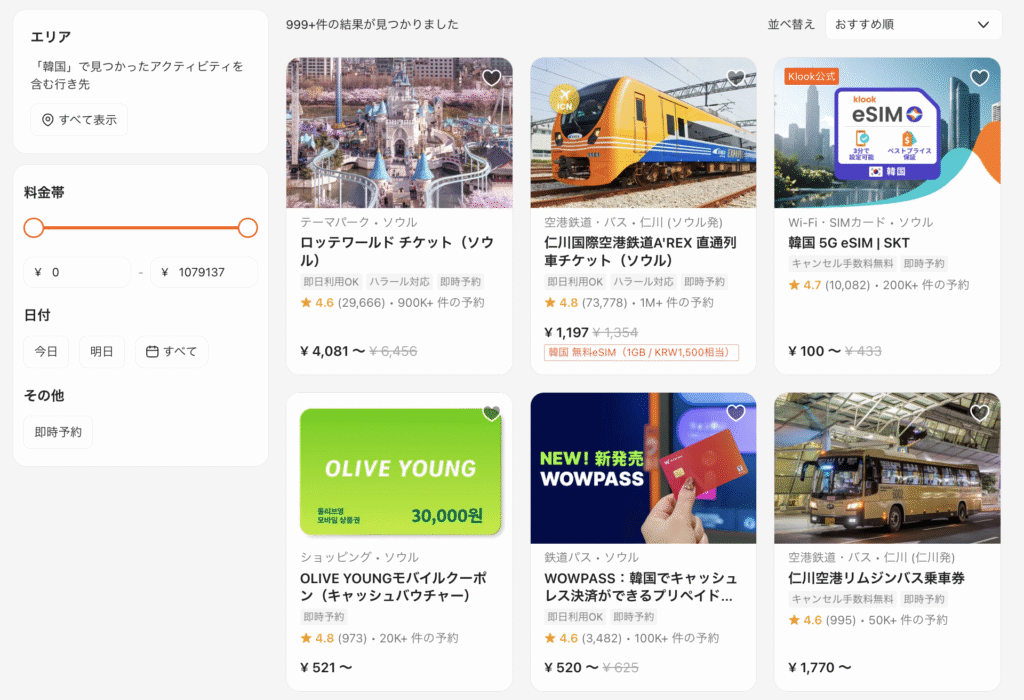Viewport: 1024px width, 700px height.
Task: Click the minimum price slider handle
Action: pyautogui.click(x=33, y=228)
